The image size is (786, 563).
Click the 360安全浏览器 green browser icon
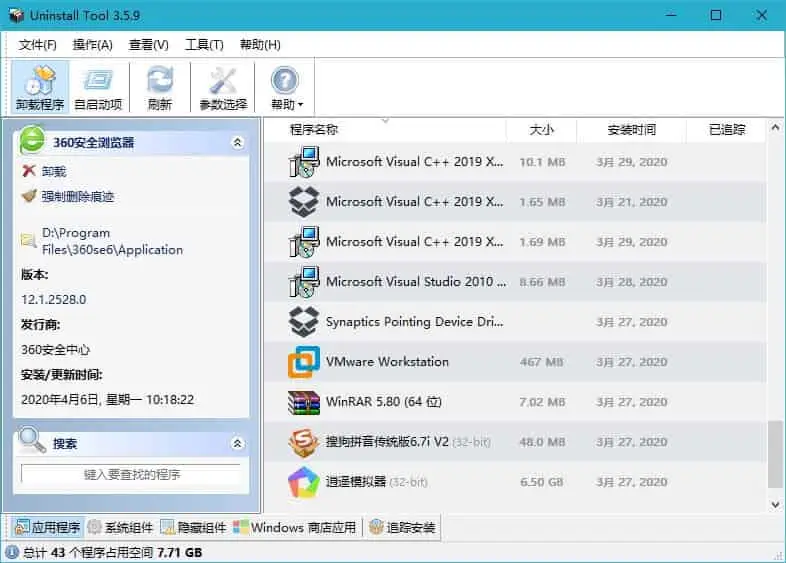pos(32,139)
